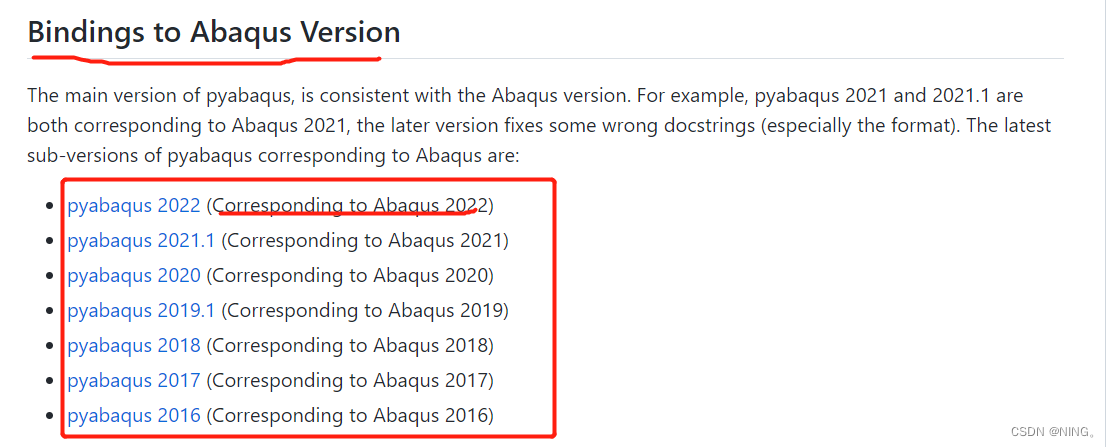Click the bullet point before pyabaqus 2022

(x=50, y=207)
